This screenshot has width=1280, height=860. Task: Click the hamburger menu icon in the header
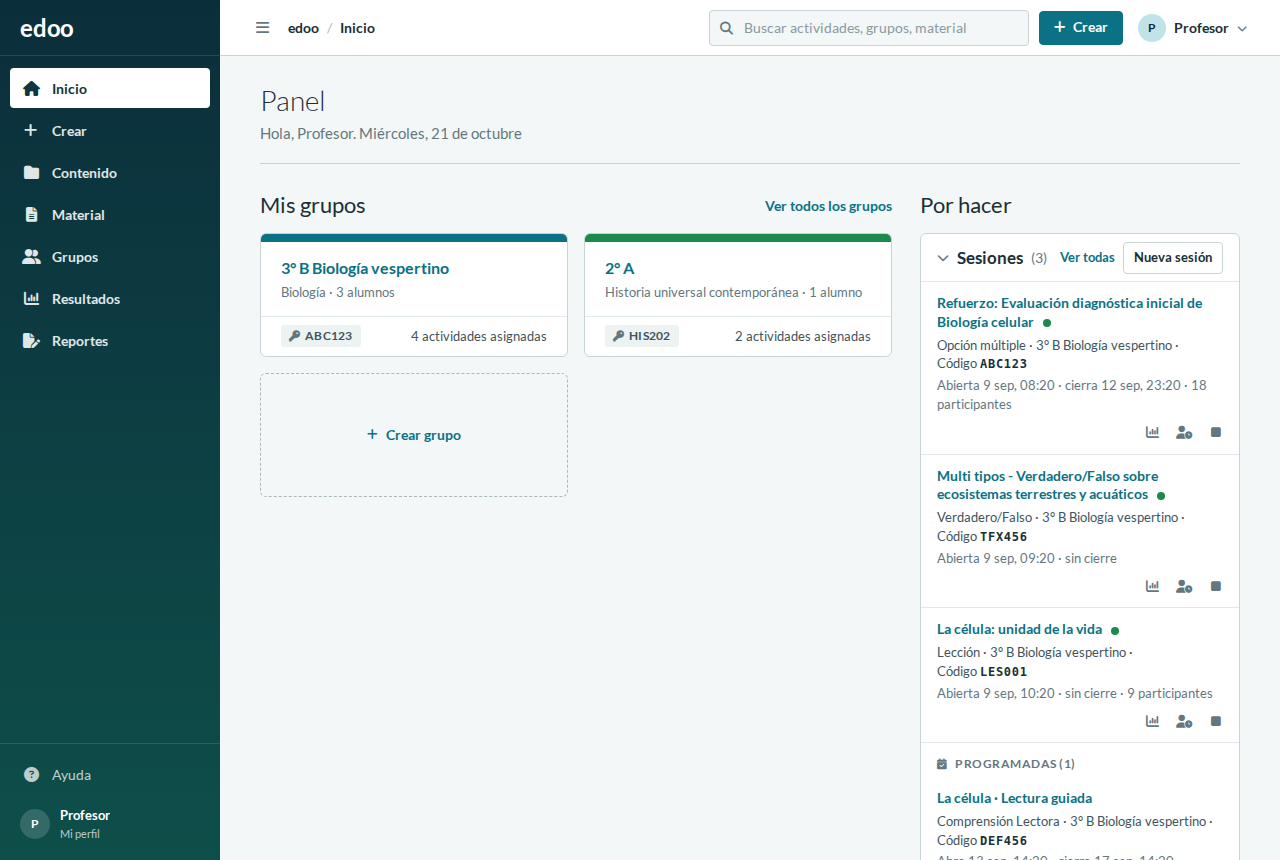[263, 28]
